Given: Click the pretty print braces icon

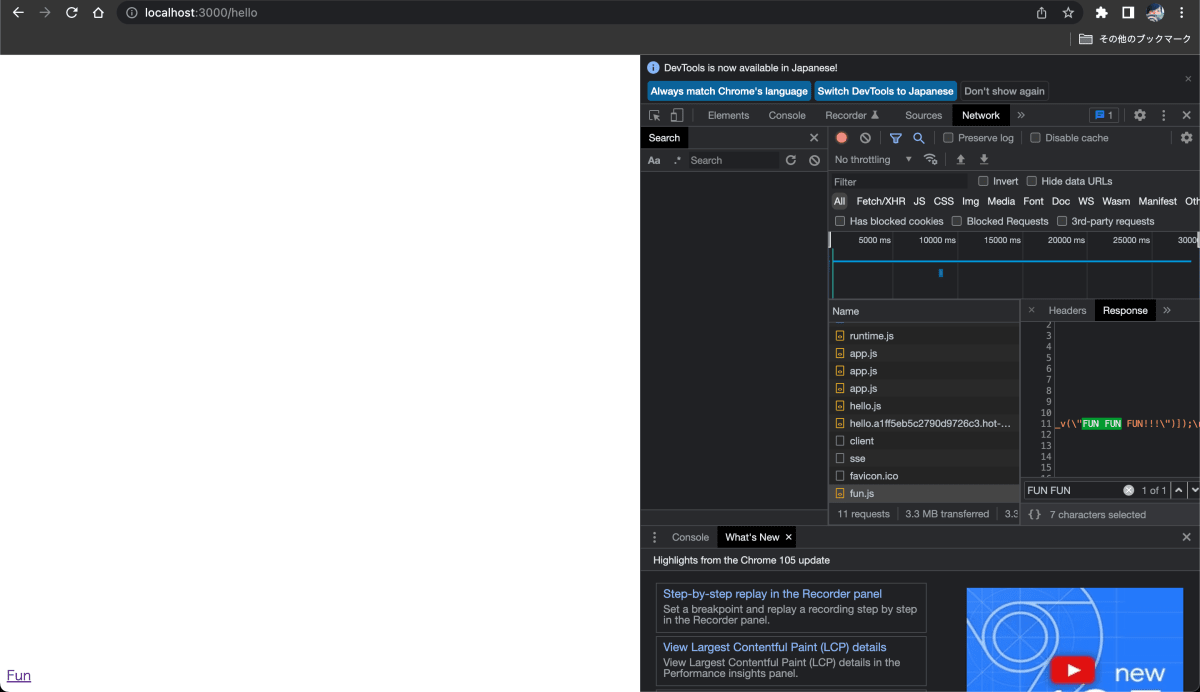Looking at the screenshot, I should (x=1034, y=514).
